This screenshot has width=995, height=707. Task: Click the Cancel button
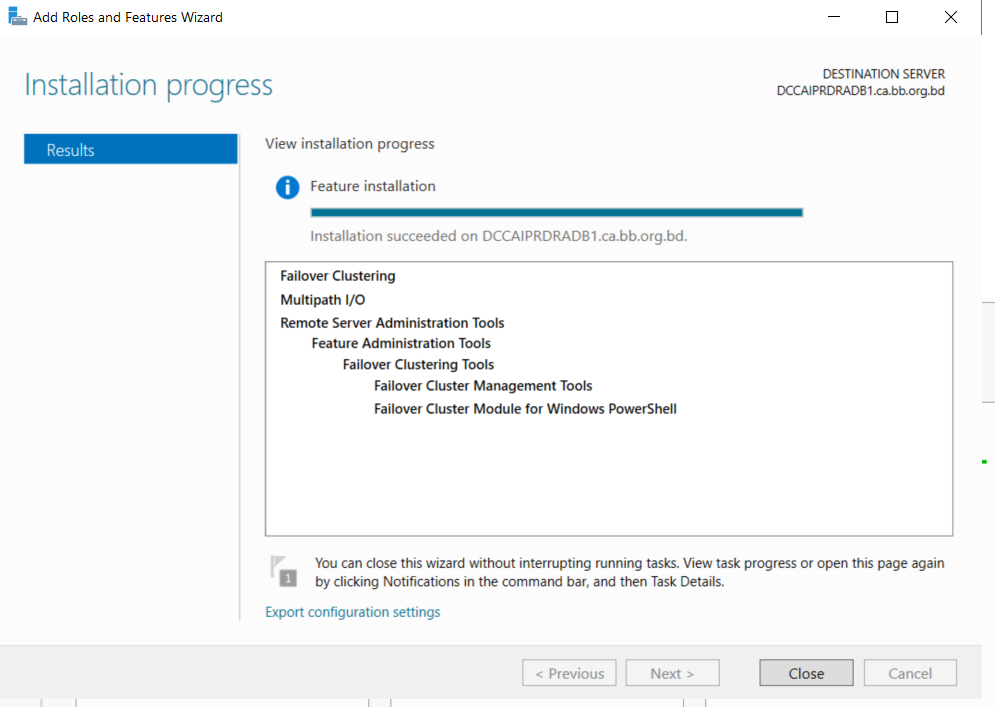(910, 673)
